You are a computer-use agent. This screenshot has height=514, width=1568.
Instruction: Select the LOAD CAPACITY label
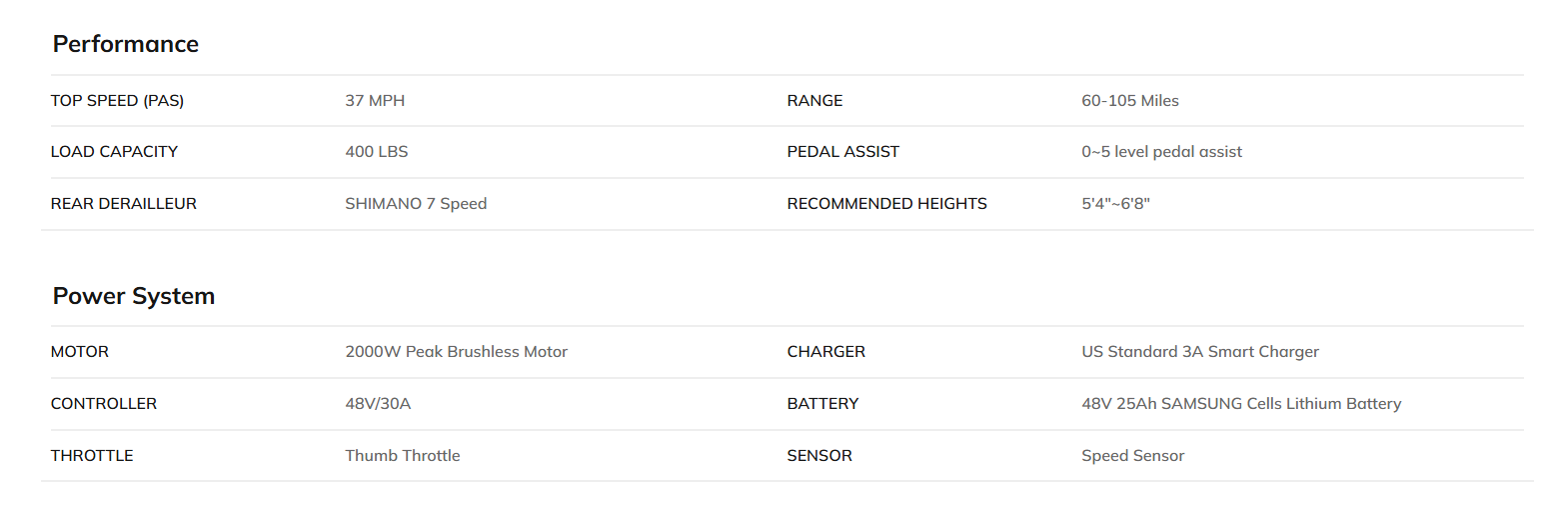[x=114, y=152]
